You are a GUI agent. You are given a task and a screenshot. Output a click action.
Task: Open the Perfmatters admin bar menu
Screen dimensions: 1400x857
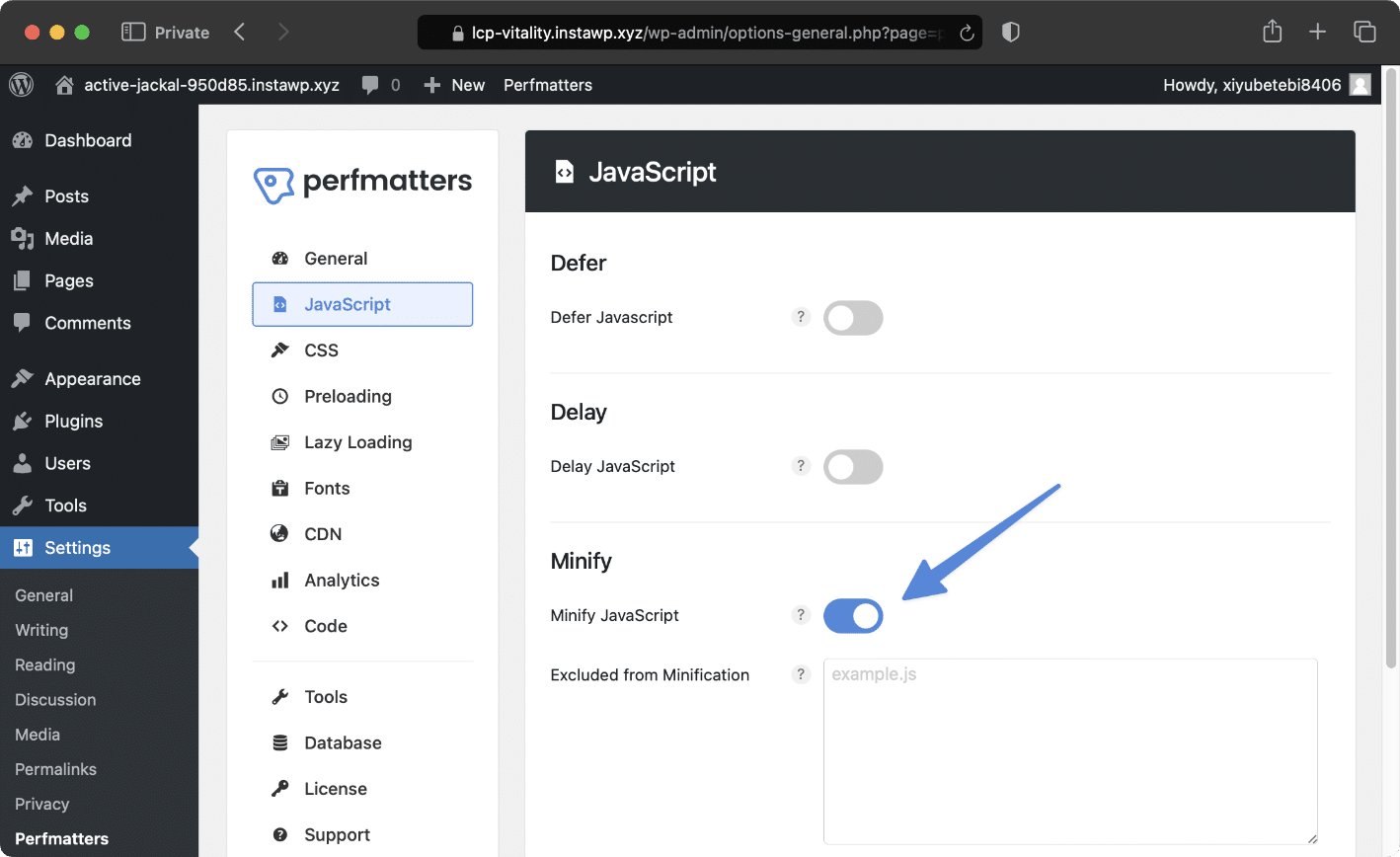coord(547,85)
